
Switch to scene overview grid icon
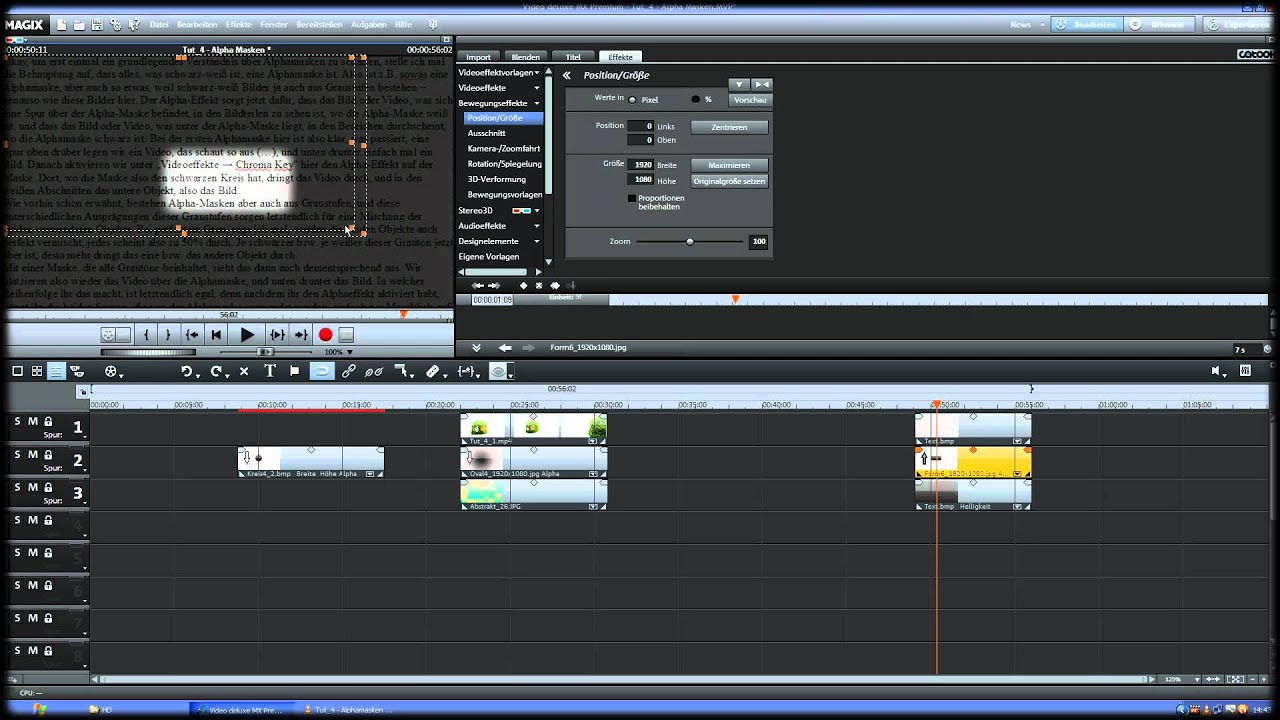[37, 371]
